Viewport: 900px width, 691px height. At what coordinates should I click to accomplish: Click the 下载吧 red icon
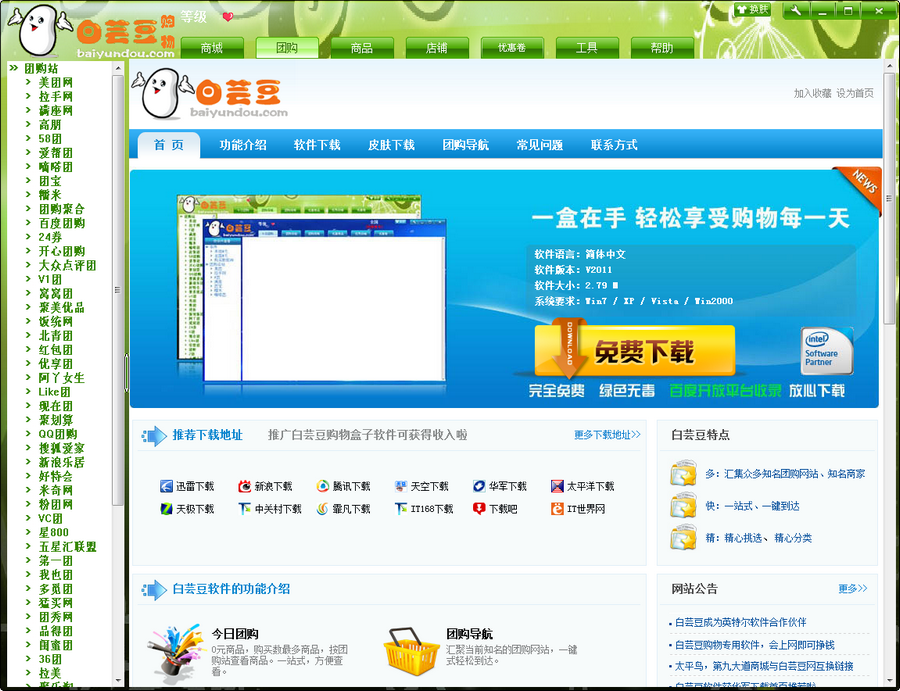pos(479,508)
